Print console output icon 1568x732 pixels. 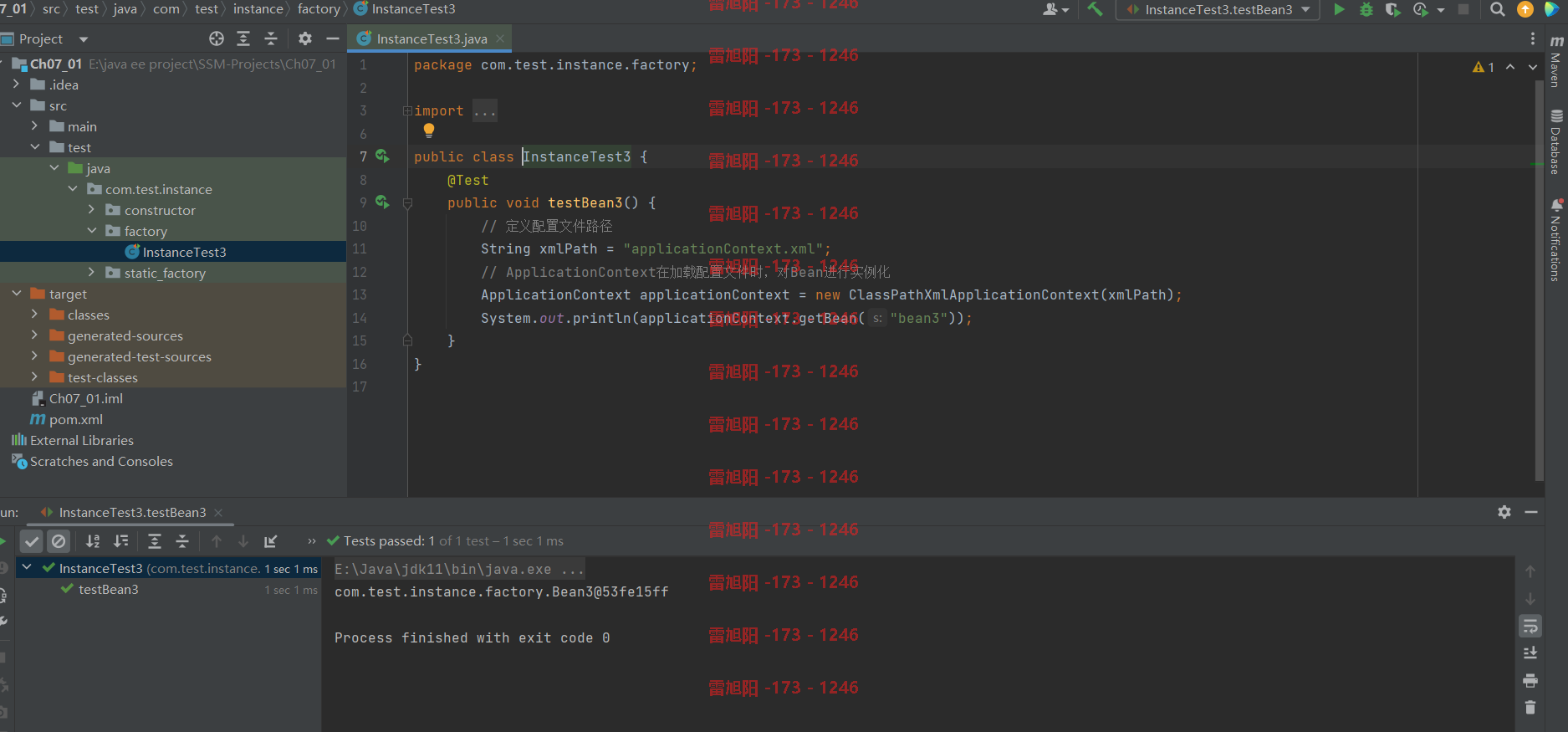click(1530, 680)
